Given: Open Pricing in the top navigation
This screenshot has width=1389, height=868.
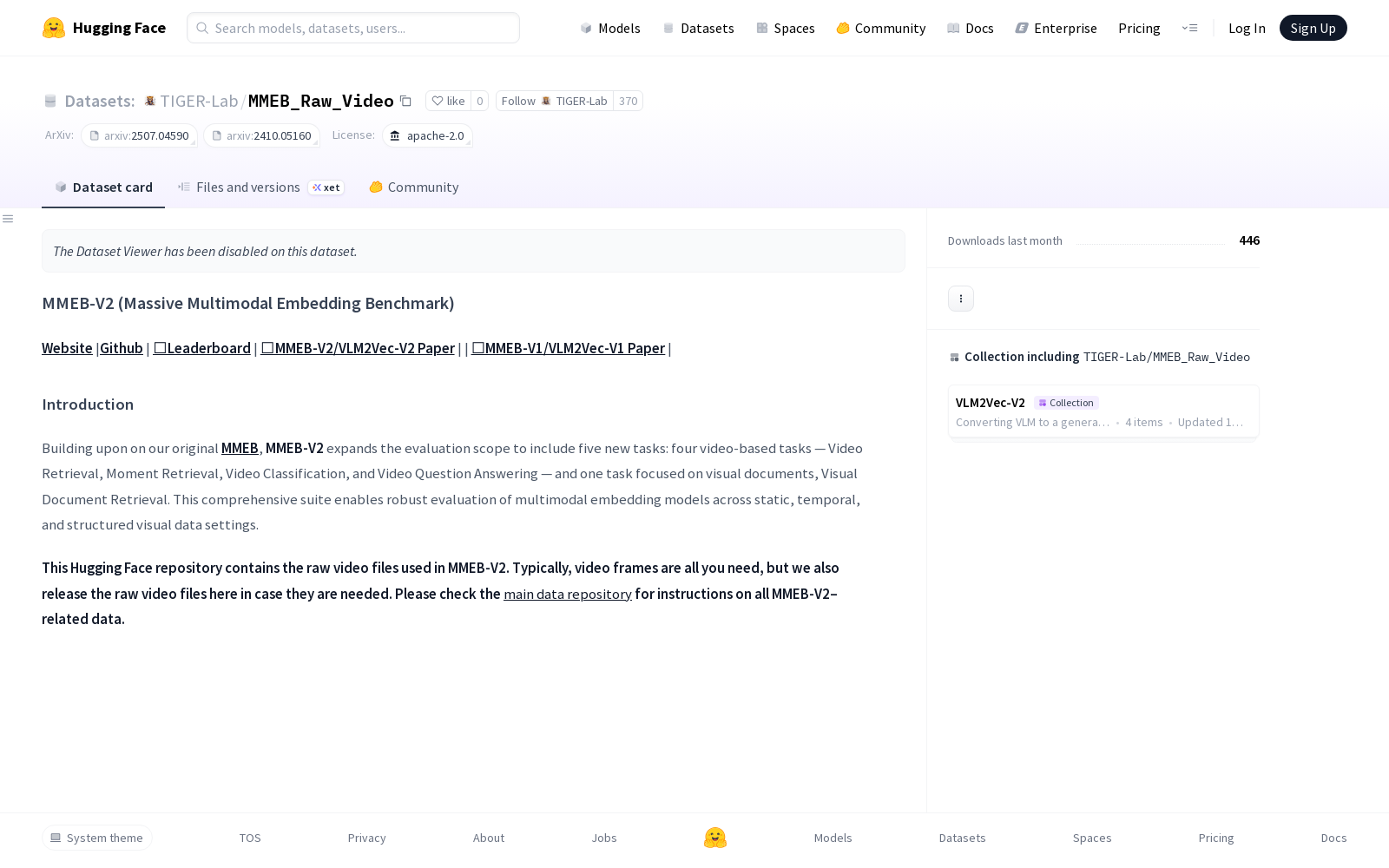Looking at the screenshot, I should (1139, 28).
